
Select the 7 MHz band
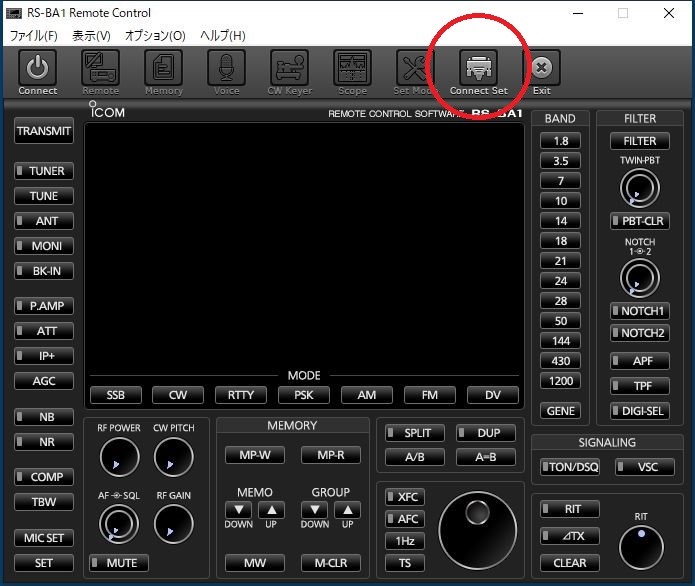tap(560, 181)
